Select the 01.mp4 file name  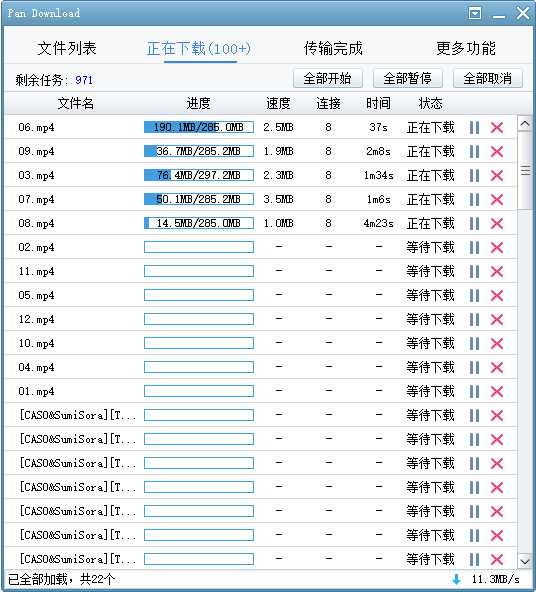tap(36, 392)
